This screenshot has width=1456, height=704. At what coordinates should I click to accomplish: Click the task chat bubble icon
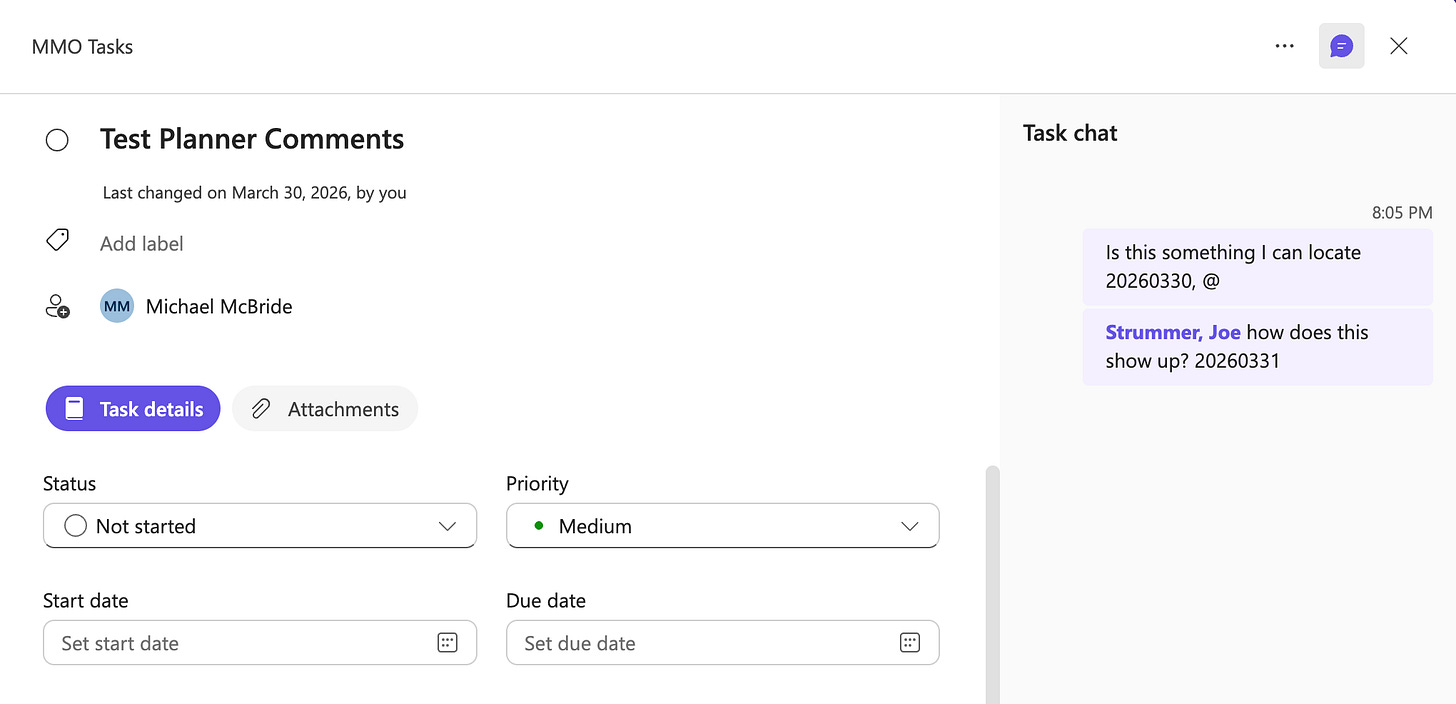1341,46
